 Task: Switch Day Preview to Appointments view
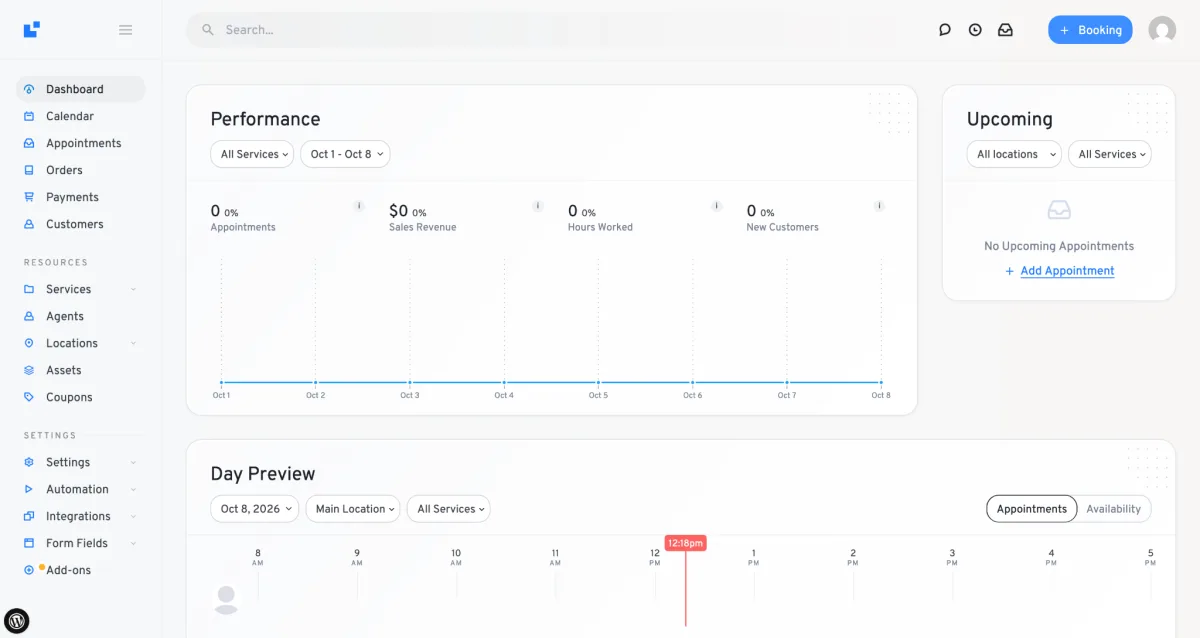1032,509
